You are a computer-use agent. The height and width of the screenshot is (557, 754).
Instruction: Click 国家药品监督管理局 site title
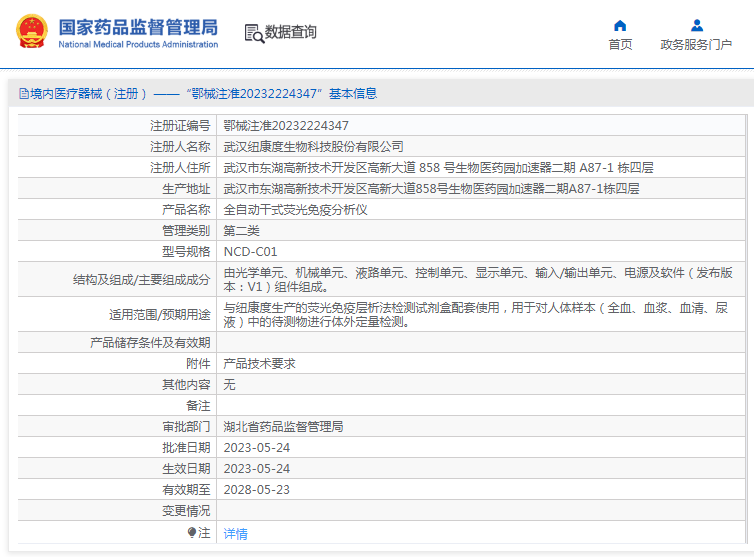(138, 27)
